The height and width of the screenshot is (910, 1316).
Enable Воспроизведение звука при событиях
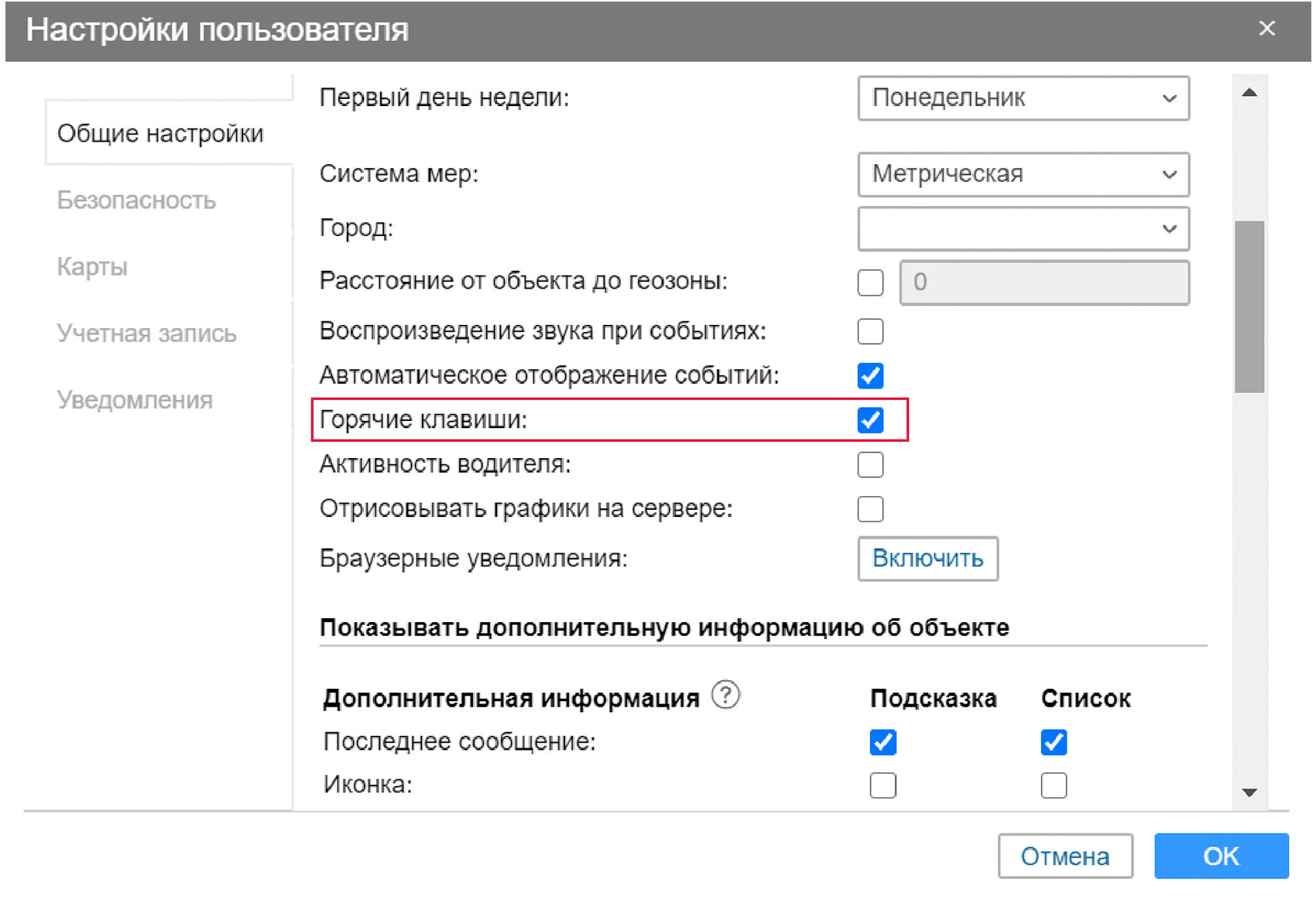coord(870,331)
